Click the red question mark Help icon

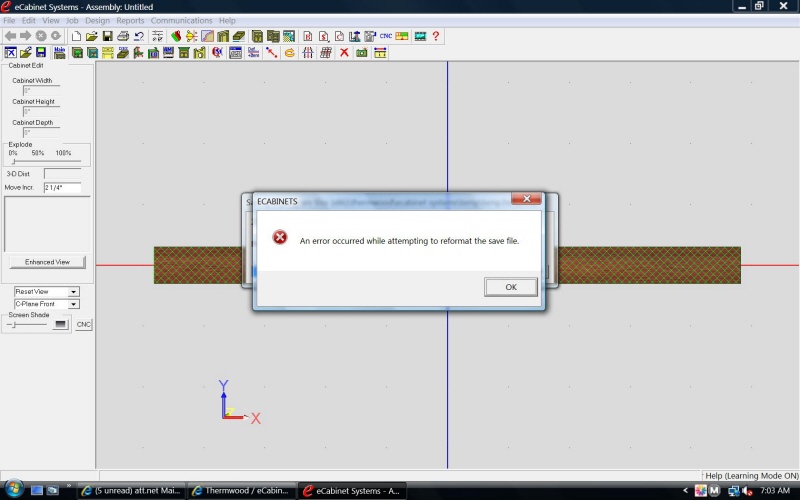coord(436,36)
